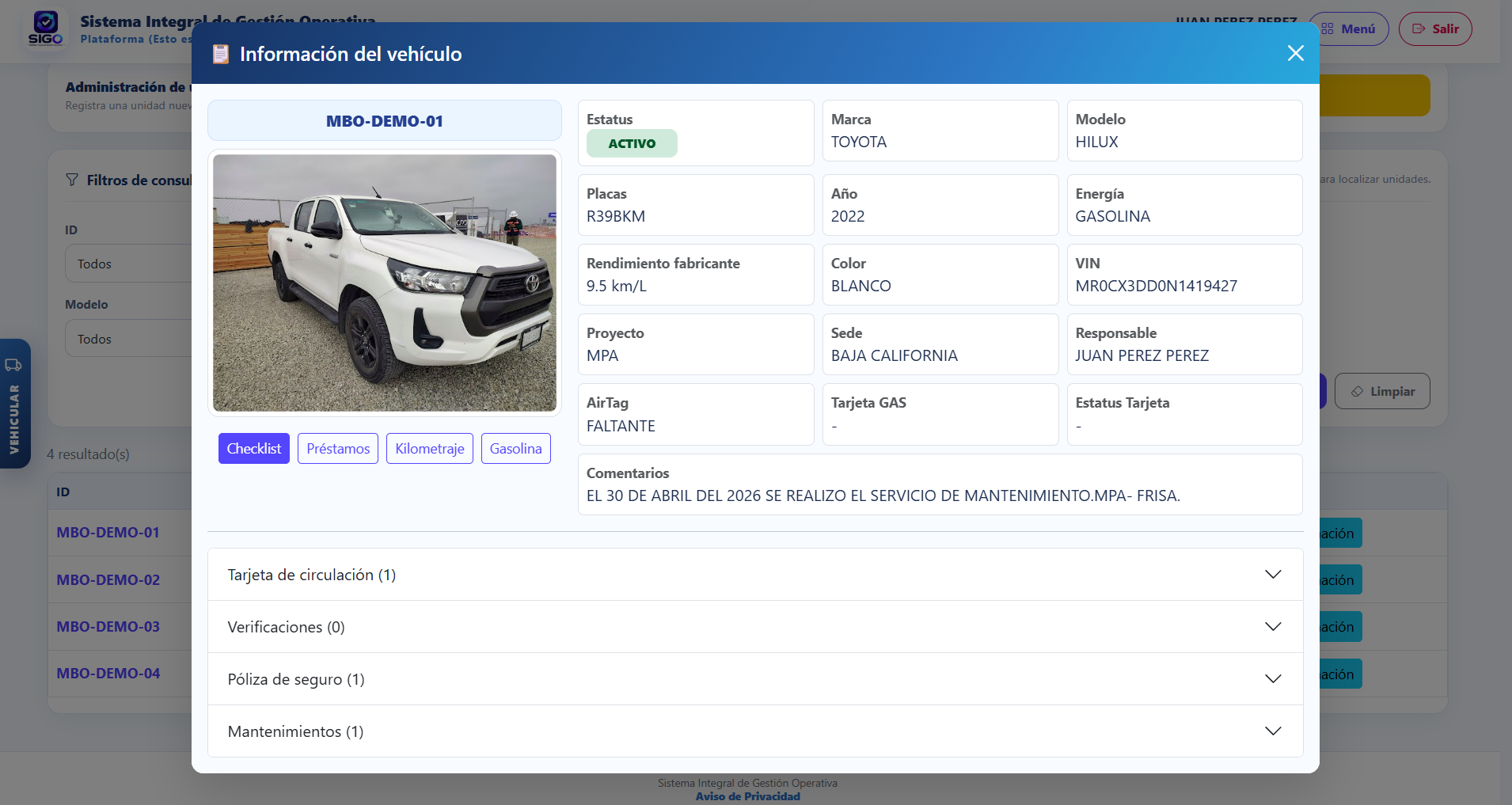Click the clipboard icon in dialog header
The width and height of the screenshot is (1512, 805).
point(221,54)
